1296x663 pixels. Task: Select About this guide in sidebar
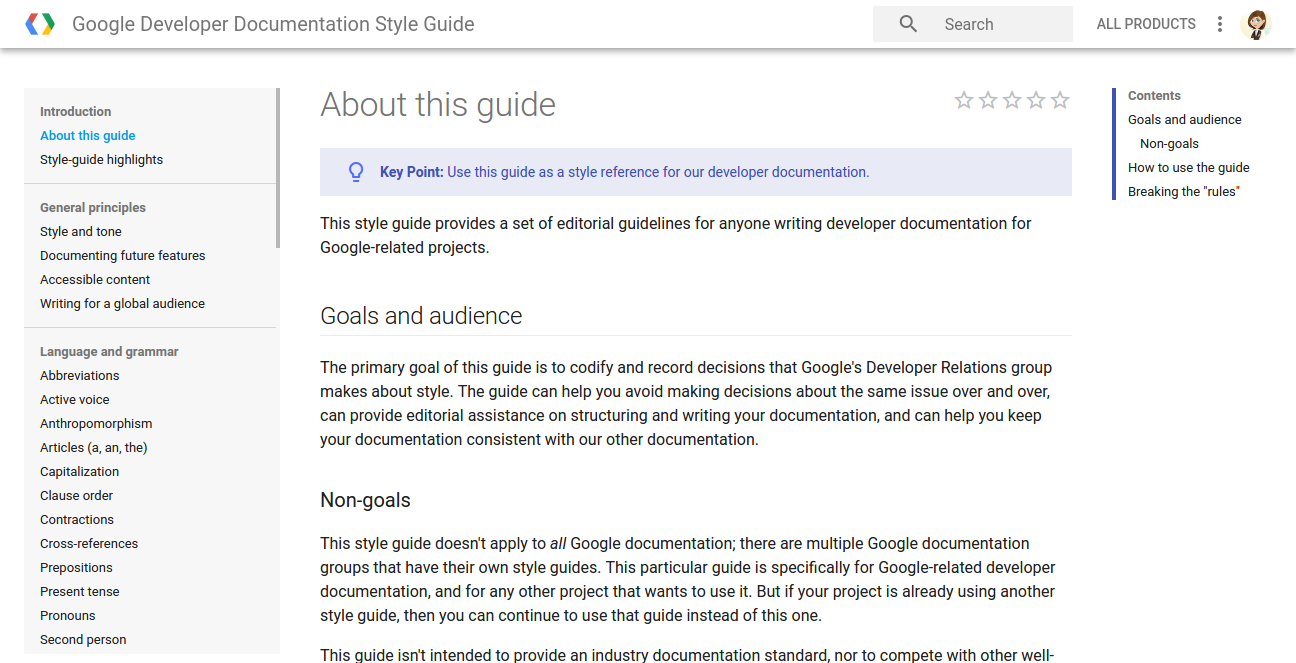[x=88, y=136]
